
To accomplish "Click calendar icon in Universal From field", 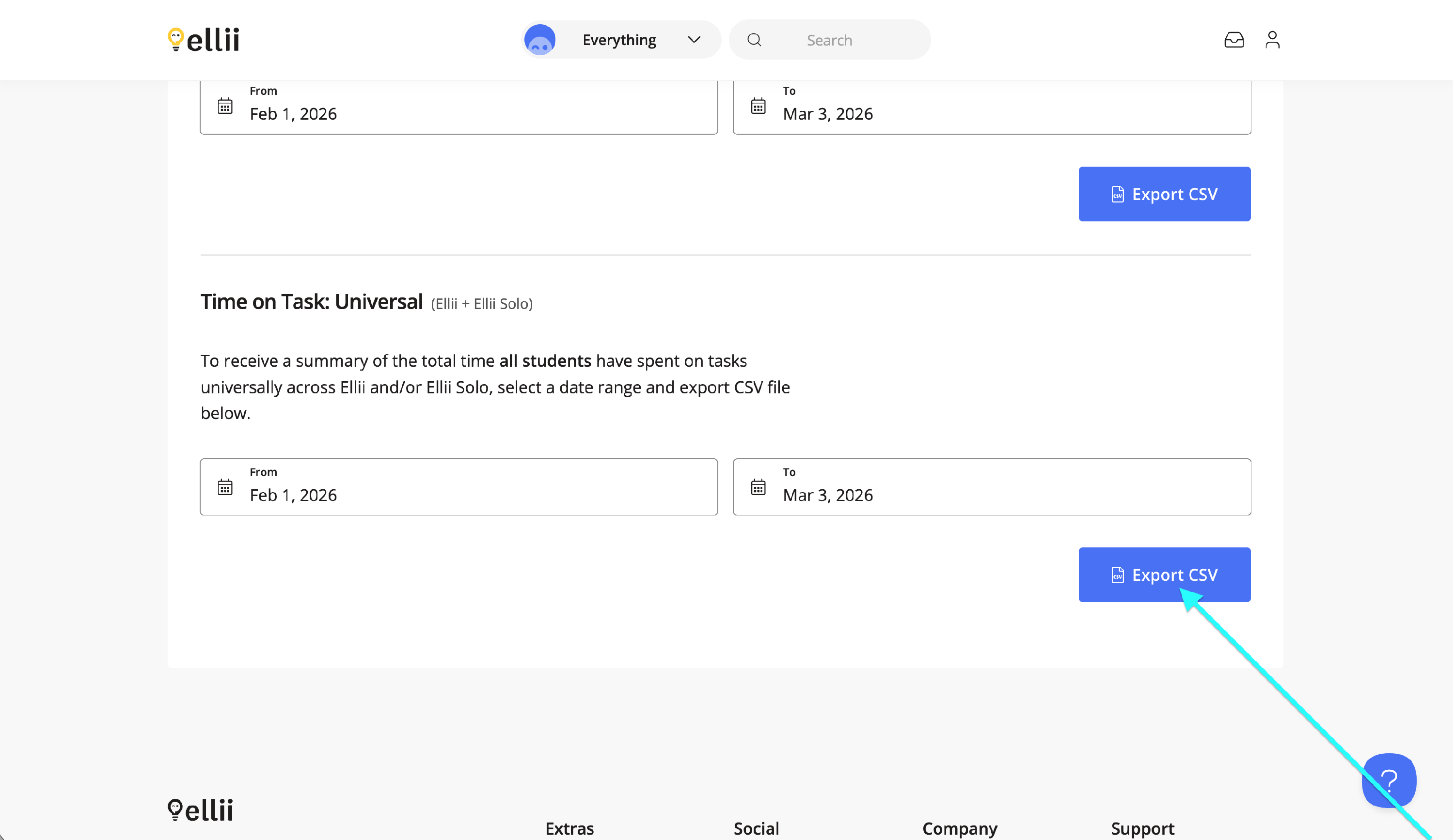I will [225, 487].
